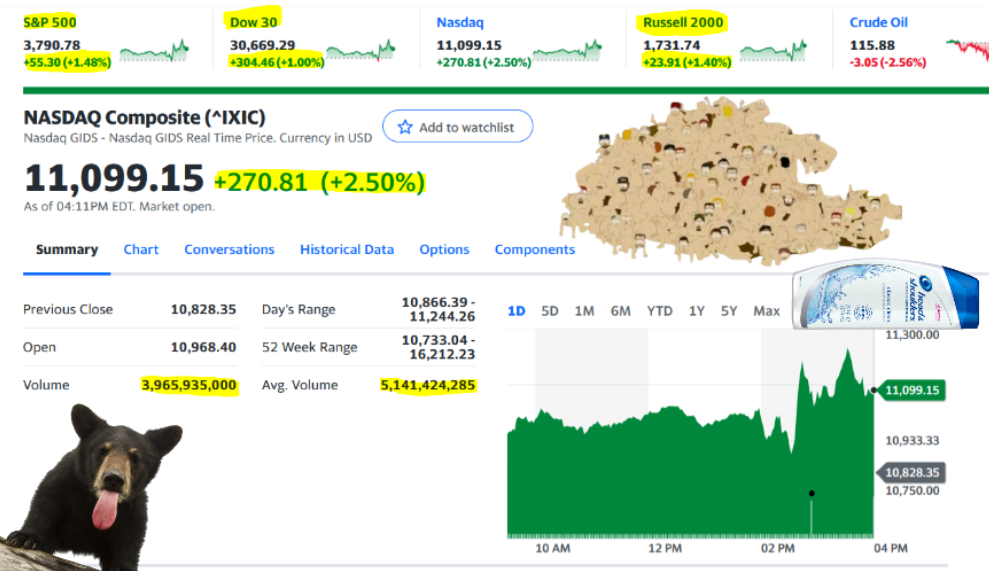Switch chart range to 1Y
Viewport: 999px width, 571px height.
[x=696, y=311]
